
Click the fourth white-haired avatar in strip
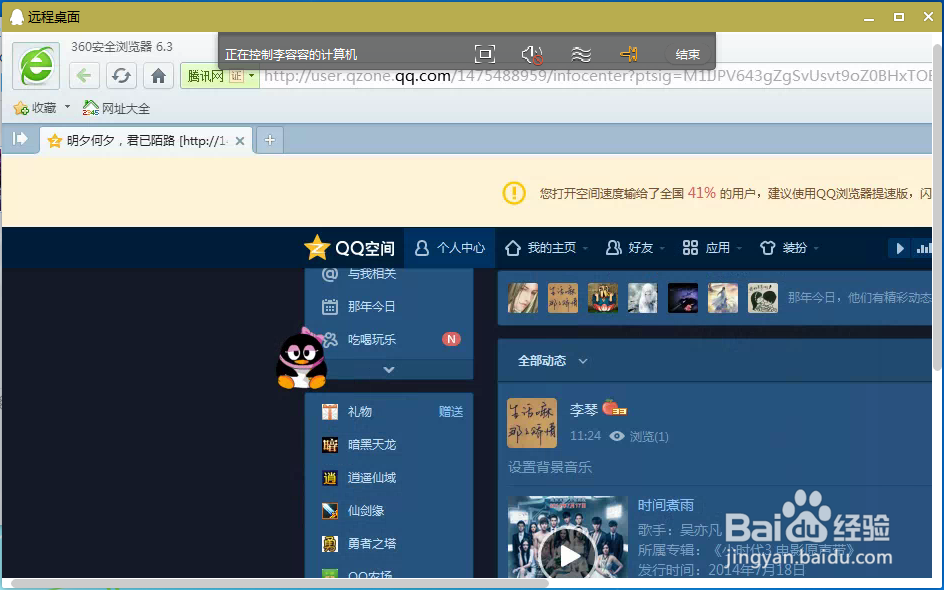(642, 298)
